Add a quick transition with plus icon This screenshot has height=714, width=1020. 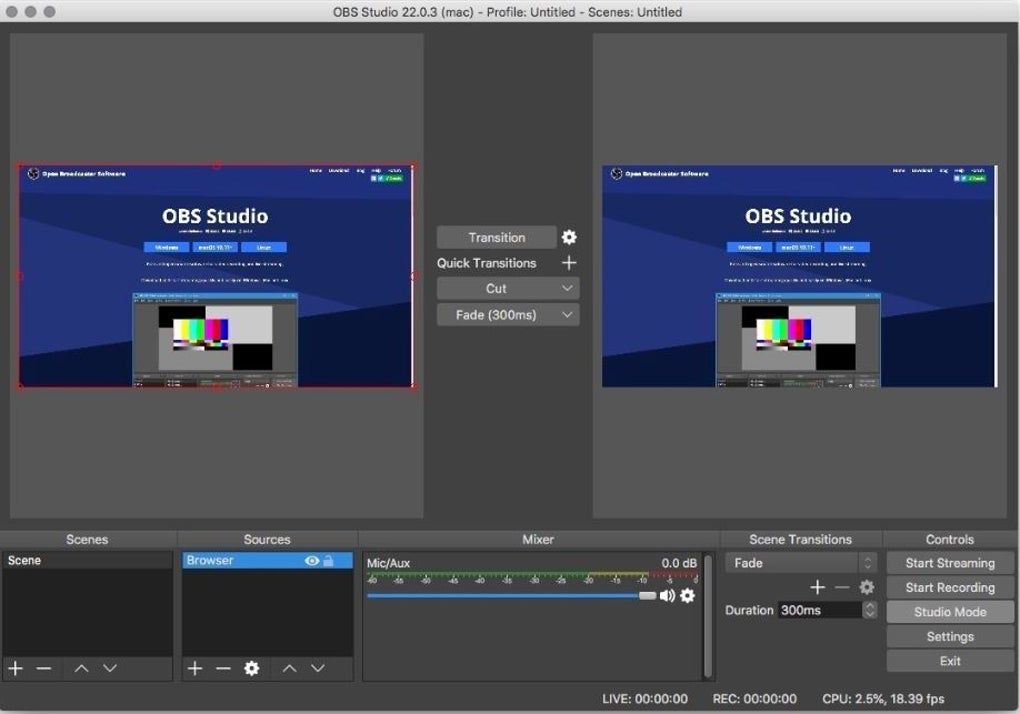[x=569, y=263]
